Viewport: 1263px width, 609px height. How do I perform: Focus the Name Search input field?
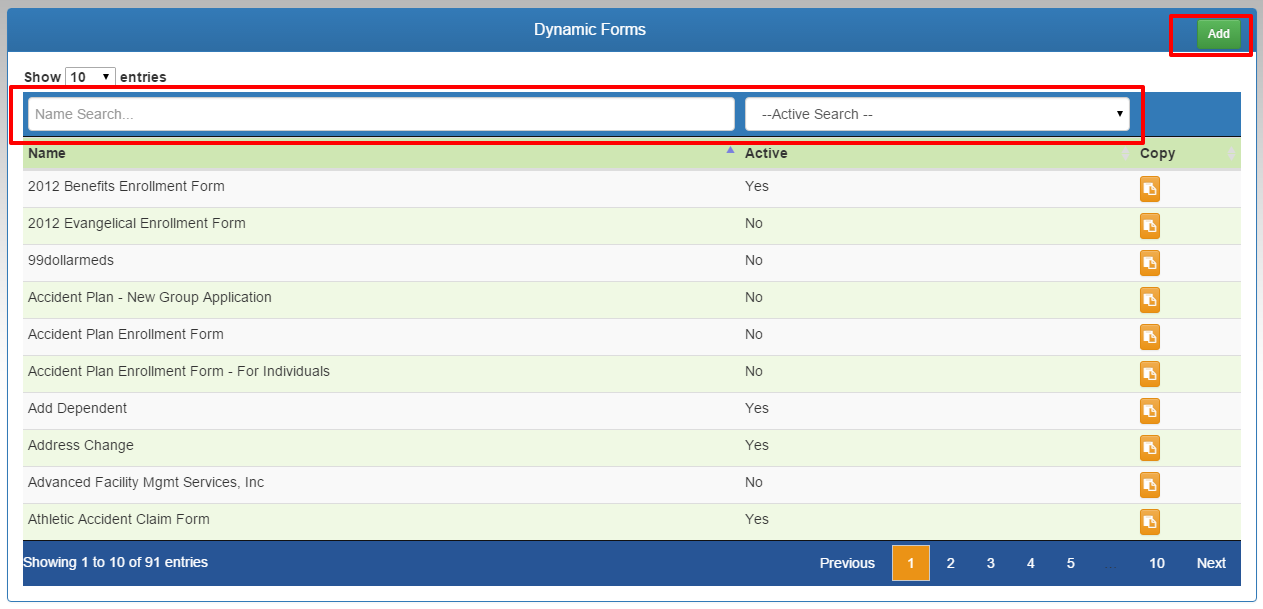click(381, 114)
